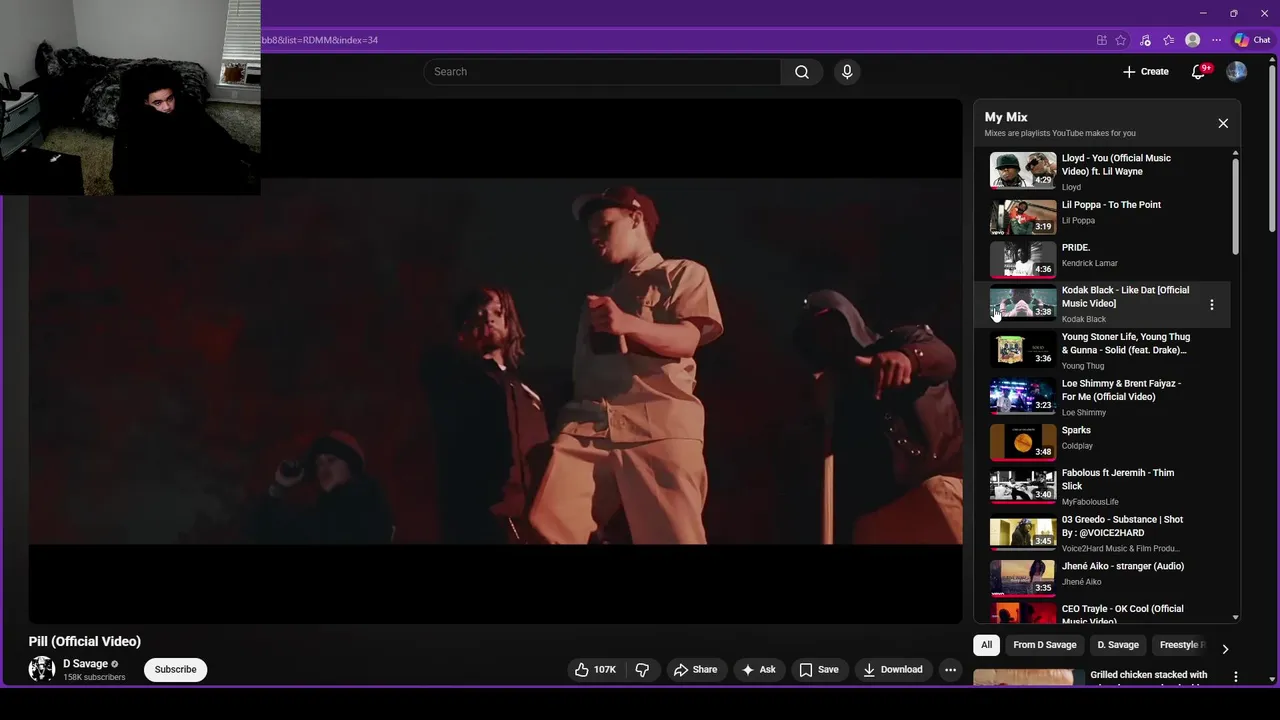Click the Pill (Official Video) title
The image size is (1280, 720).
85,641
